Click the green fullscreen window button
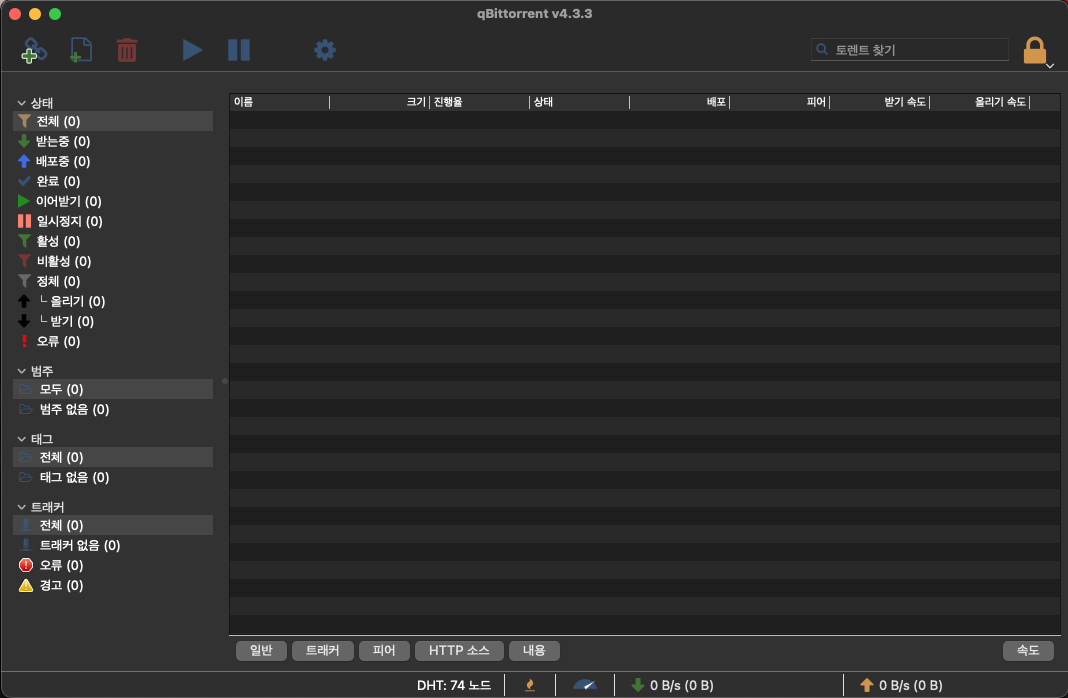This screenshot has height=698, width=1068. (55, 14)
